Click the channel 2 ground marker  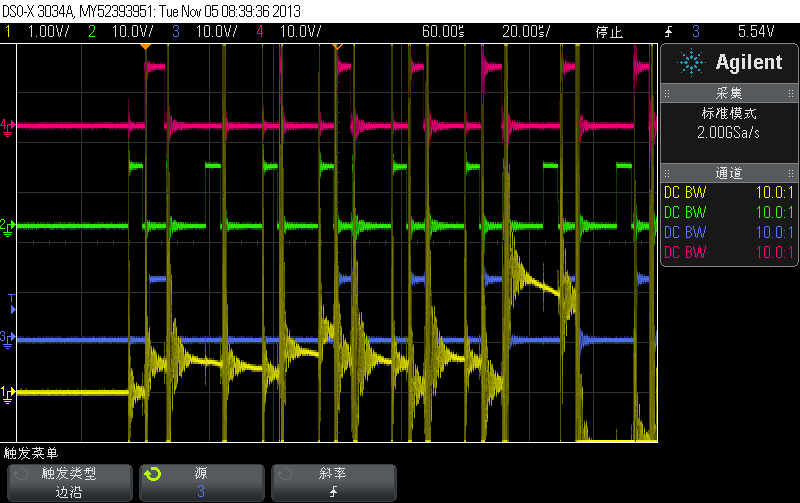[8, 227]
